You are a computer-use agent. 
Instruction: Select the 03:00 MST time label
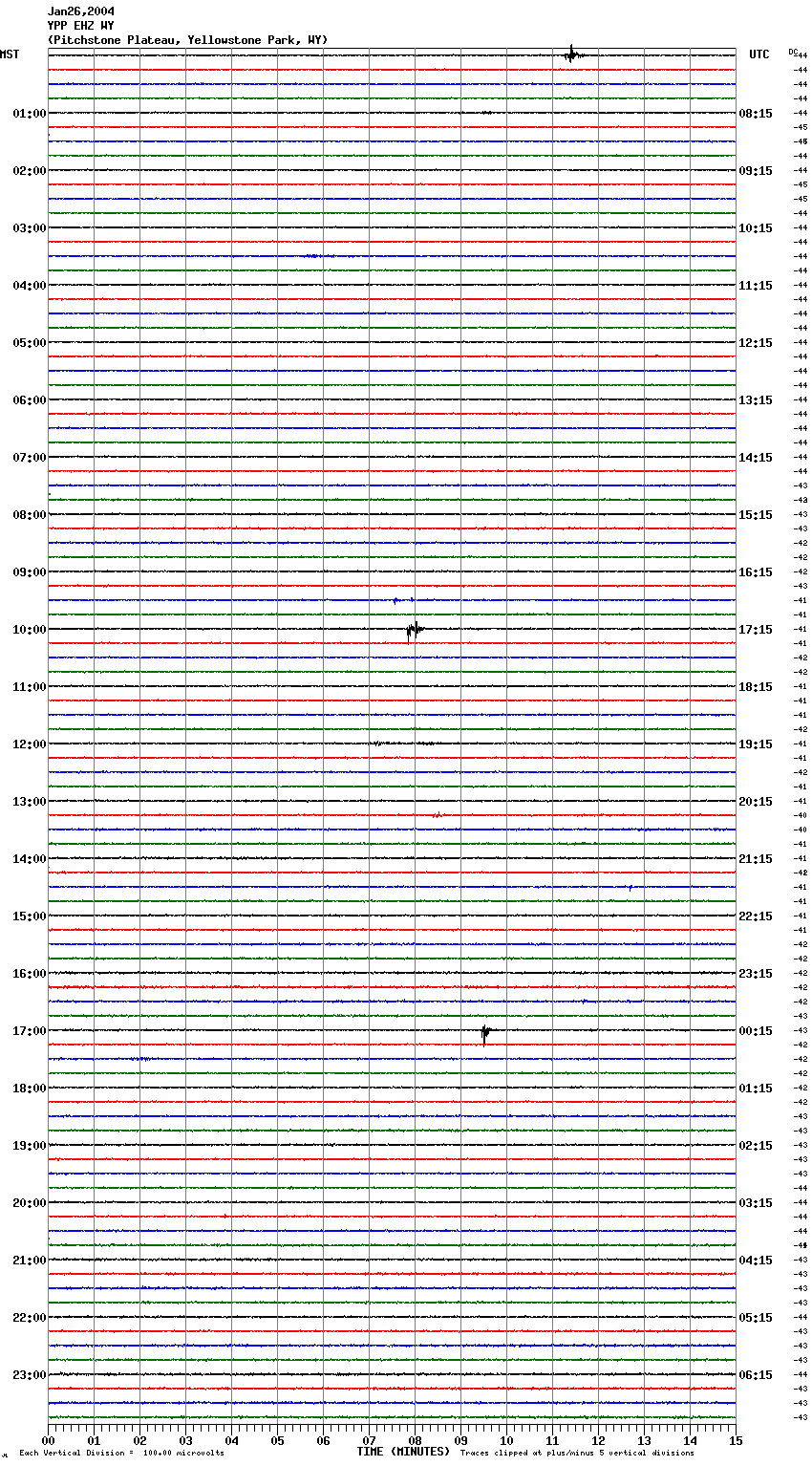click(x=30, y=228)
